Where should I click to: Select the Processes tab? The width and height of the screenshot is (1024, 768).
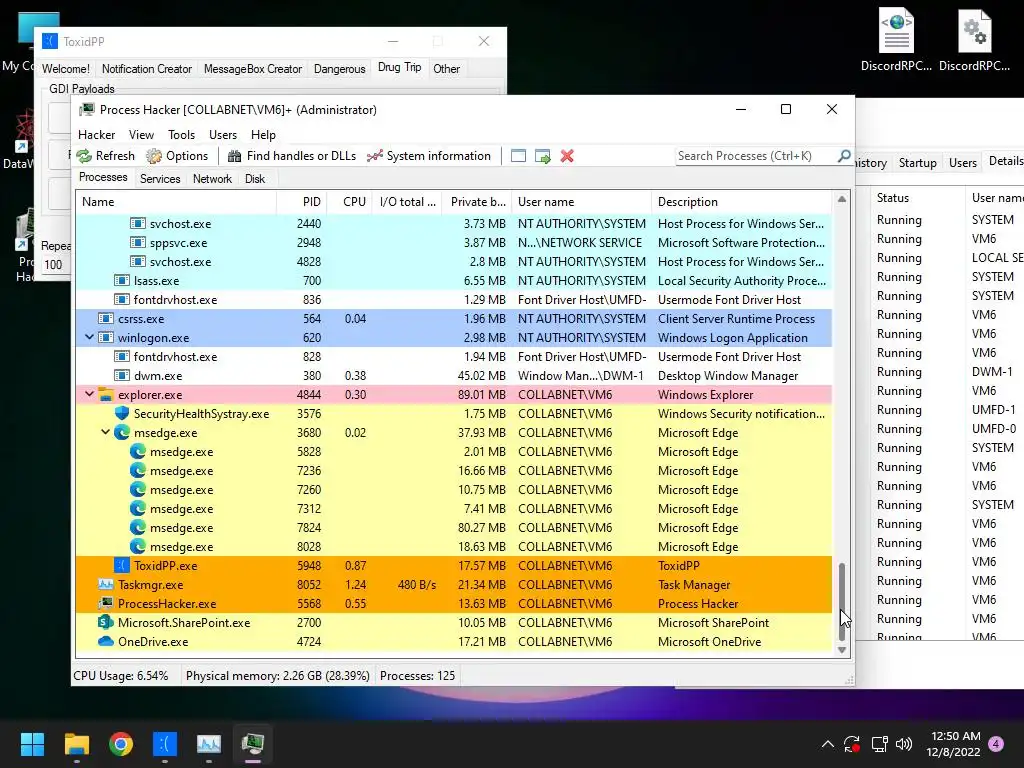[x=103, y=178]
